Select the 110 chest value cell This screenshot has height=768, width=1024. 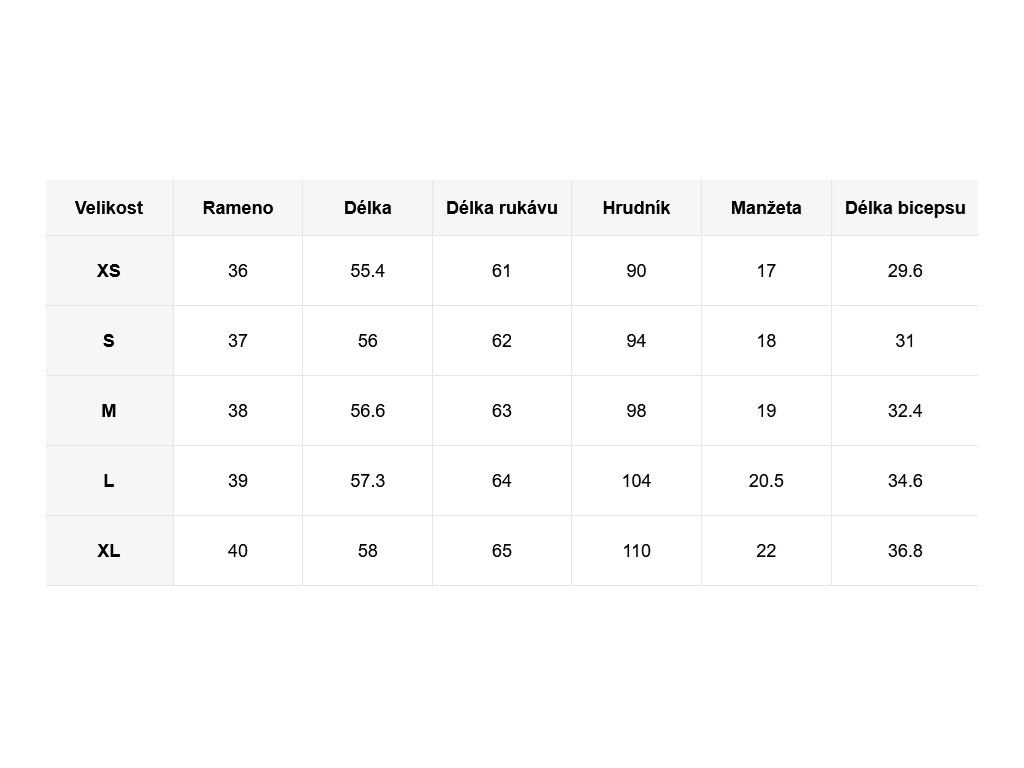[x=636, y=551]
